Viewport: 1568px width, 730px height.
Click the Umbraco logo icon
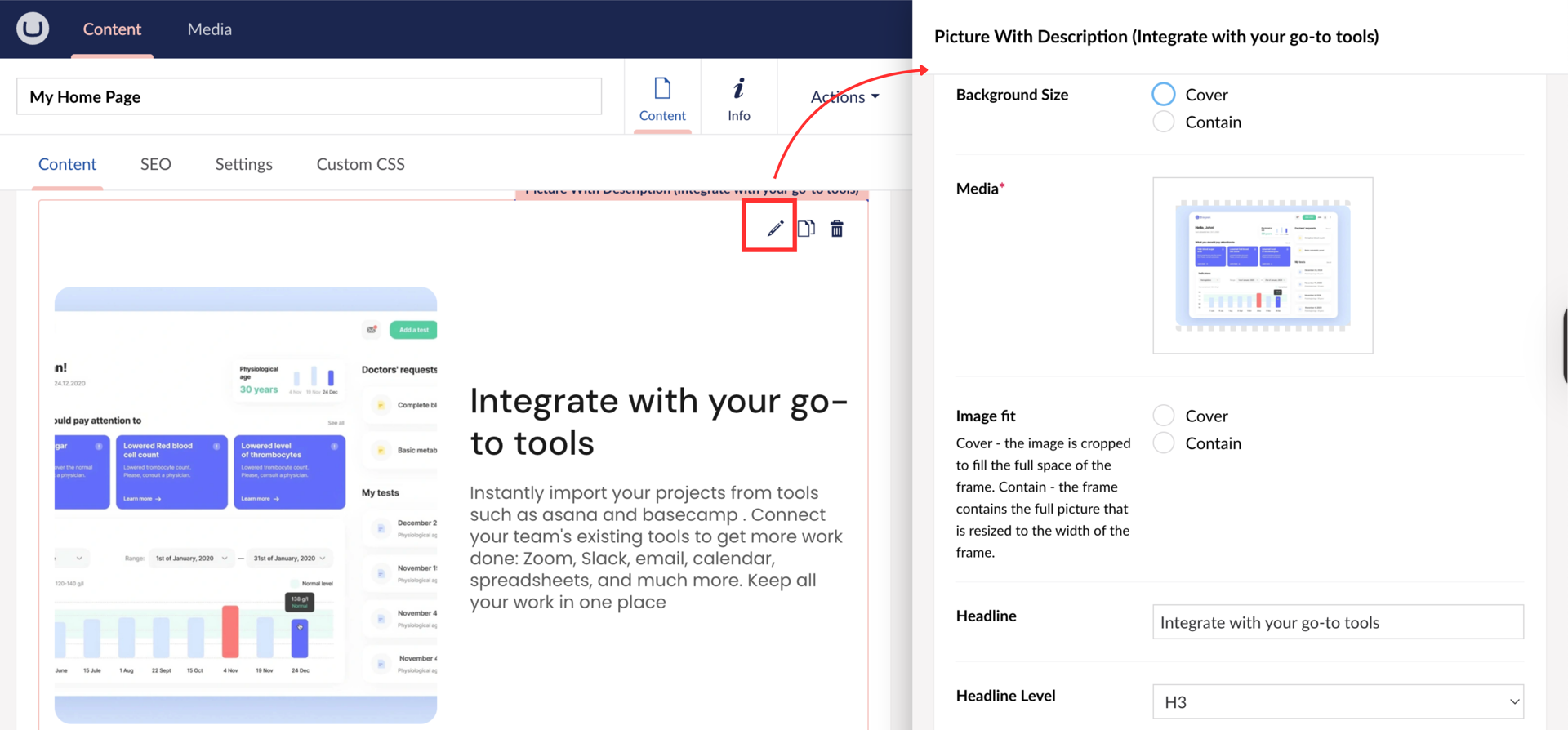(x=33, y=29)
